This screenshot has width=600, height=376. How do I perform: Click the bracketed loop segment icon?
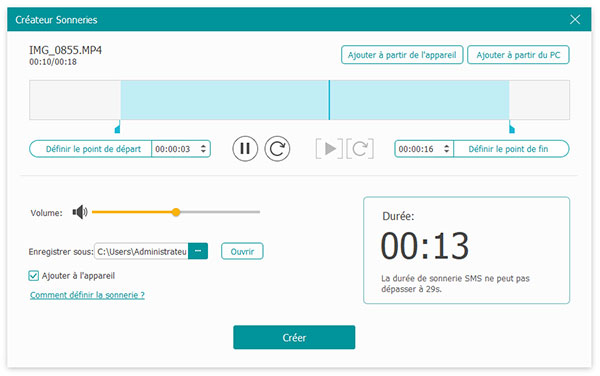point(360,149)
